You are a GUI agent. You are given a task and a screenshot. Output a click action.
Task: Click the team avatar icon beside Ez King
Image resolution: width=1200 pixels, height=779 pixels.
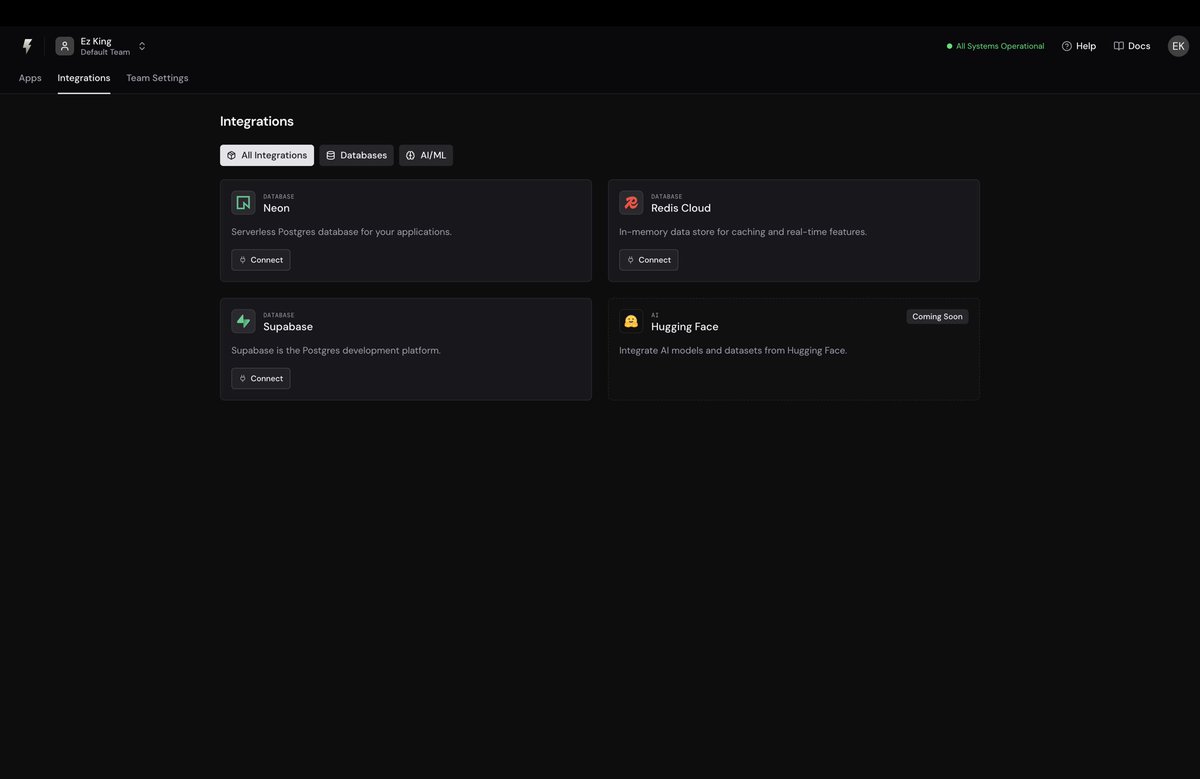coord(65,46)
